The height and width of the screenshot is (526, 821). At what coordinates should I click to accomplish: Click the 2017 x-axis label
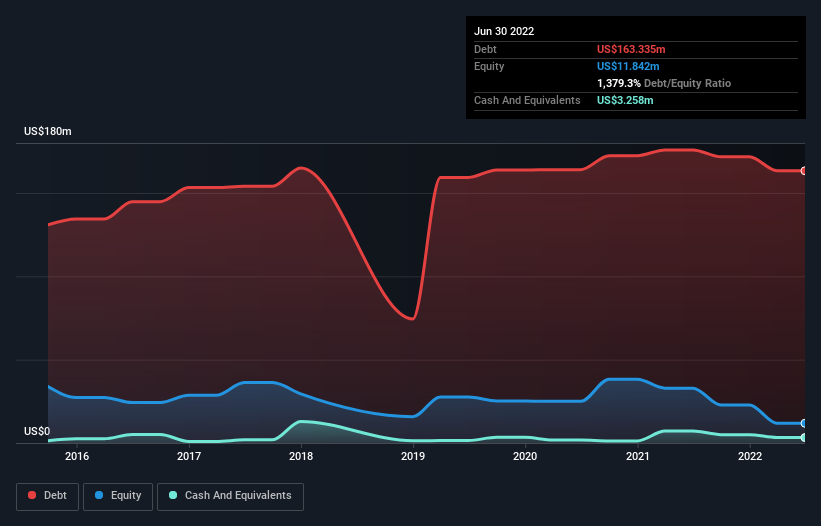click(x=189, y=456)
